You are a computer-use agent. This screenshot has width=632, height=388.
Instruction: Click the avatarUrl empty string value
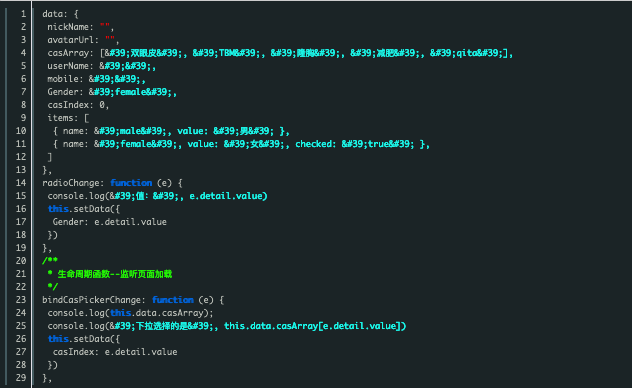pyautogui.click(x=110, y=39)
